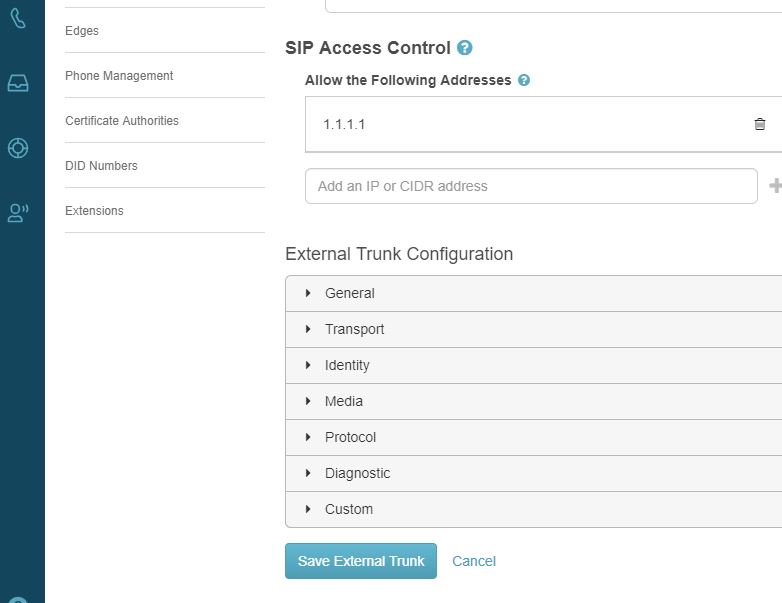Expand the Custom section

pos(348,509)
